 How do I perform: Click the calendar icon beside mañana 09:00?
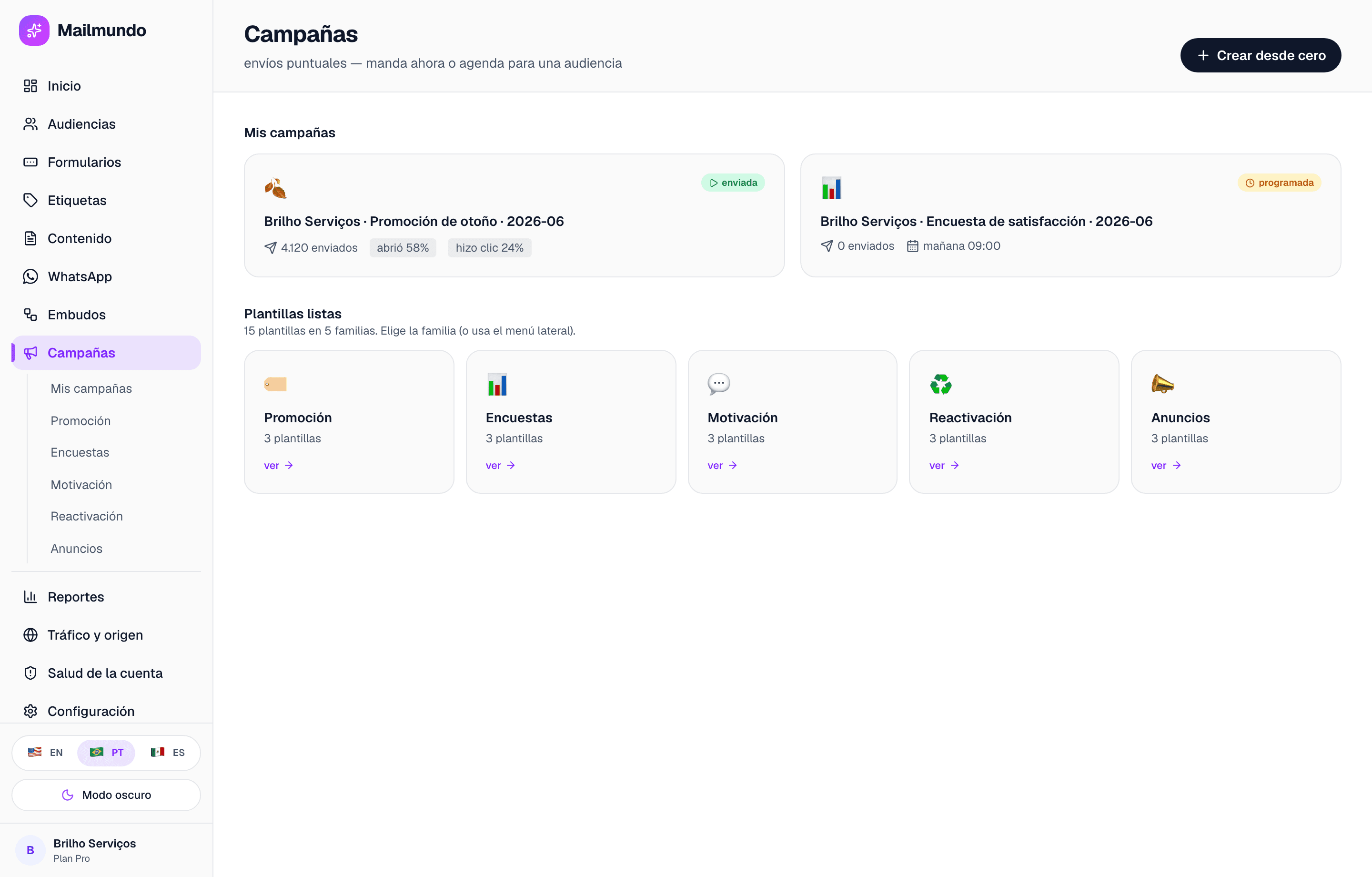(912, 246)
